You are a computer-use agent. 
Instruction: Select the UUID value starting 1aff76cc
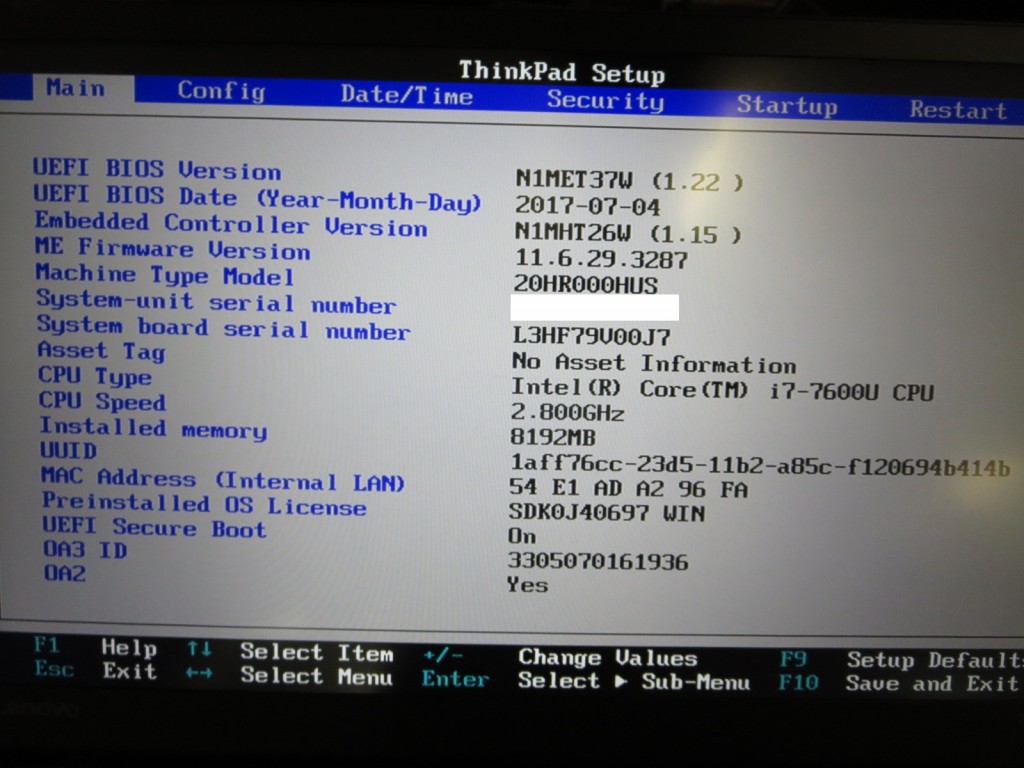[x=760, y=466]
